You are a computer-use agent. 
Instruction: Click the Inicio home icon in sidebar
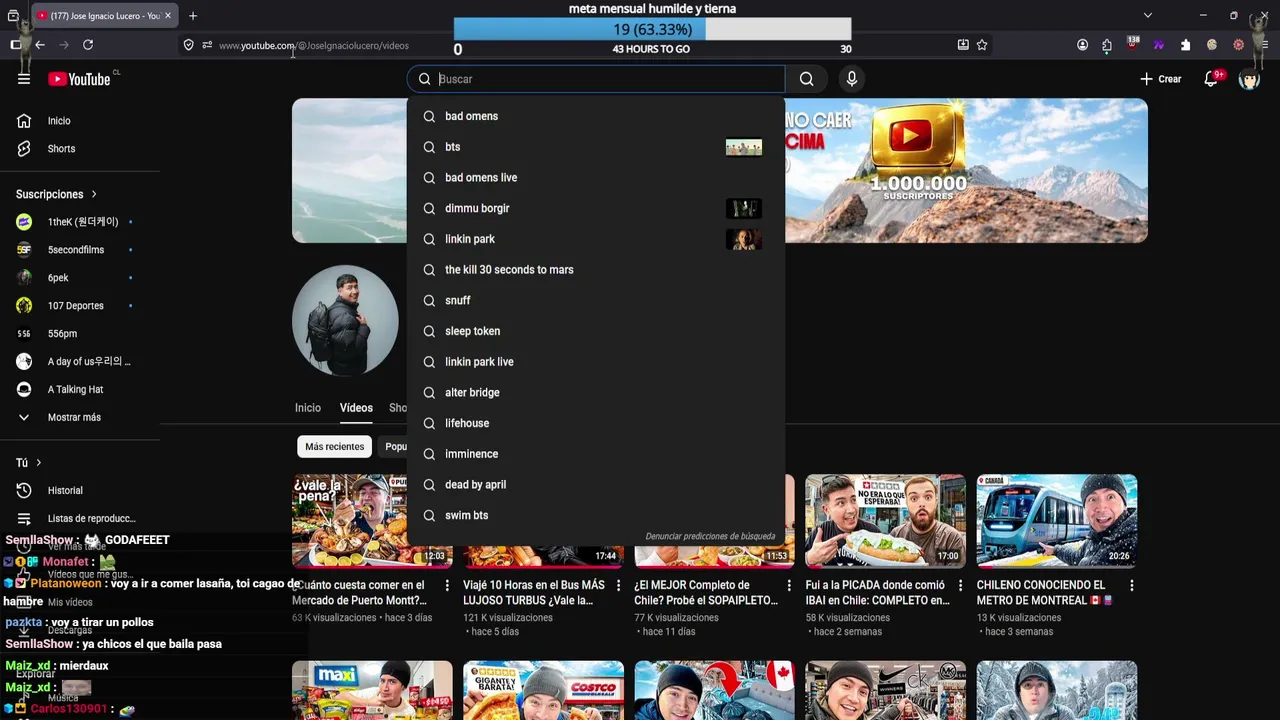(24, 121)
